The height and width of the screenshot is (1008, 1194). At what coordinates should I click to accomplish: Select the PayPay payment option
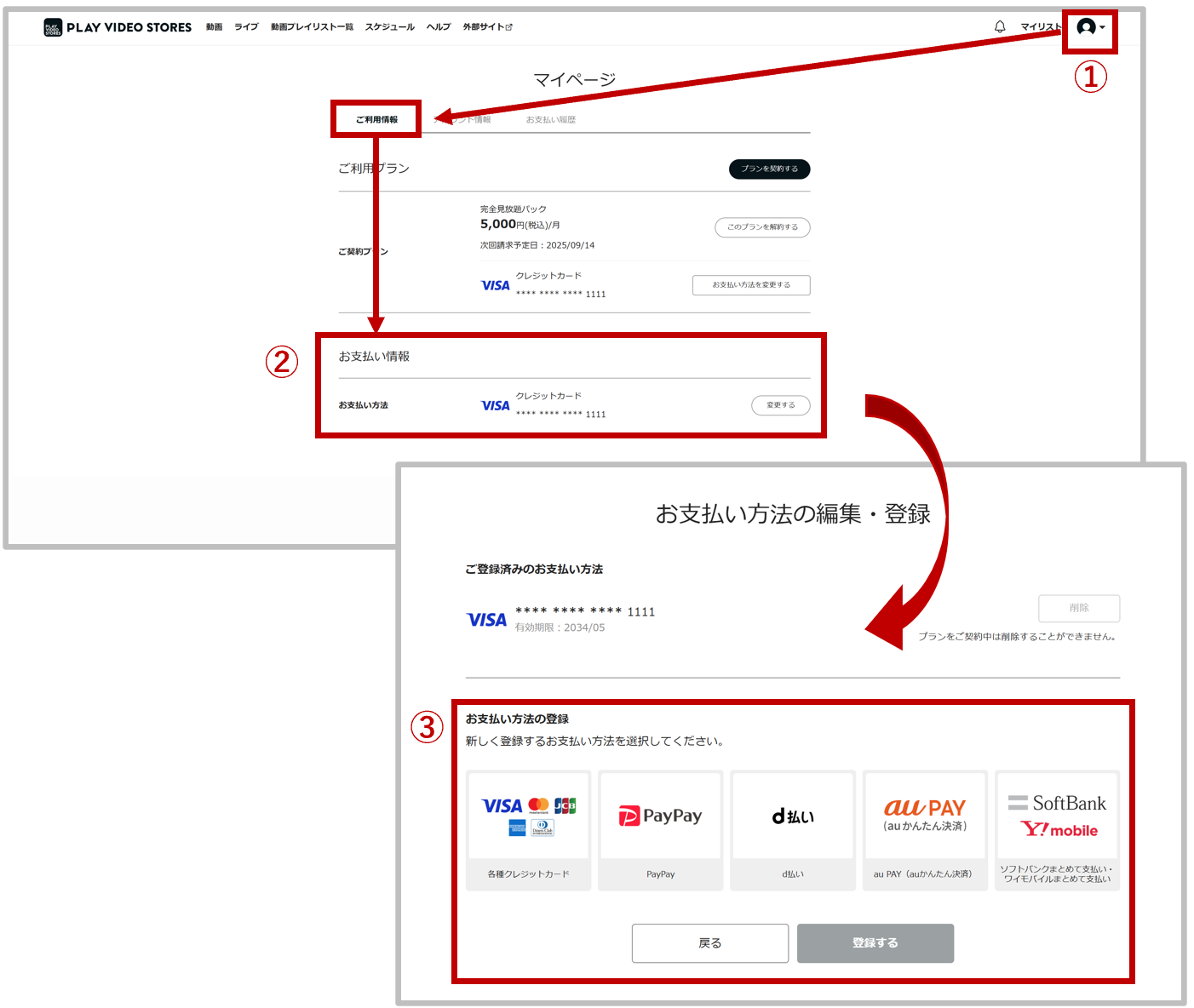click(660, 830)
